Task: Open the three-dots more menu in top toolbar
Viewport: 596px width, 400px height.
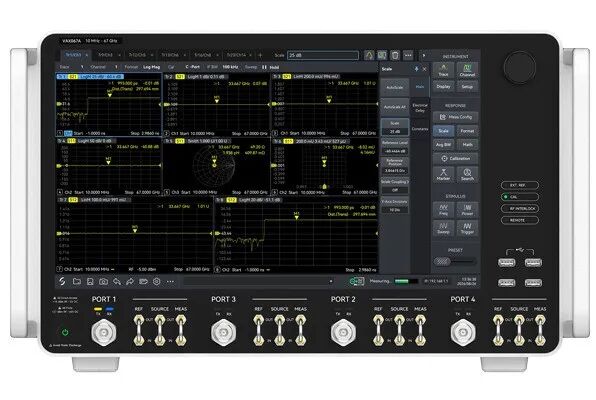Action: (x=408, y=56)
